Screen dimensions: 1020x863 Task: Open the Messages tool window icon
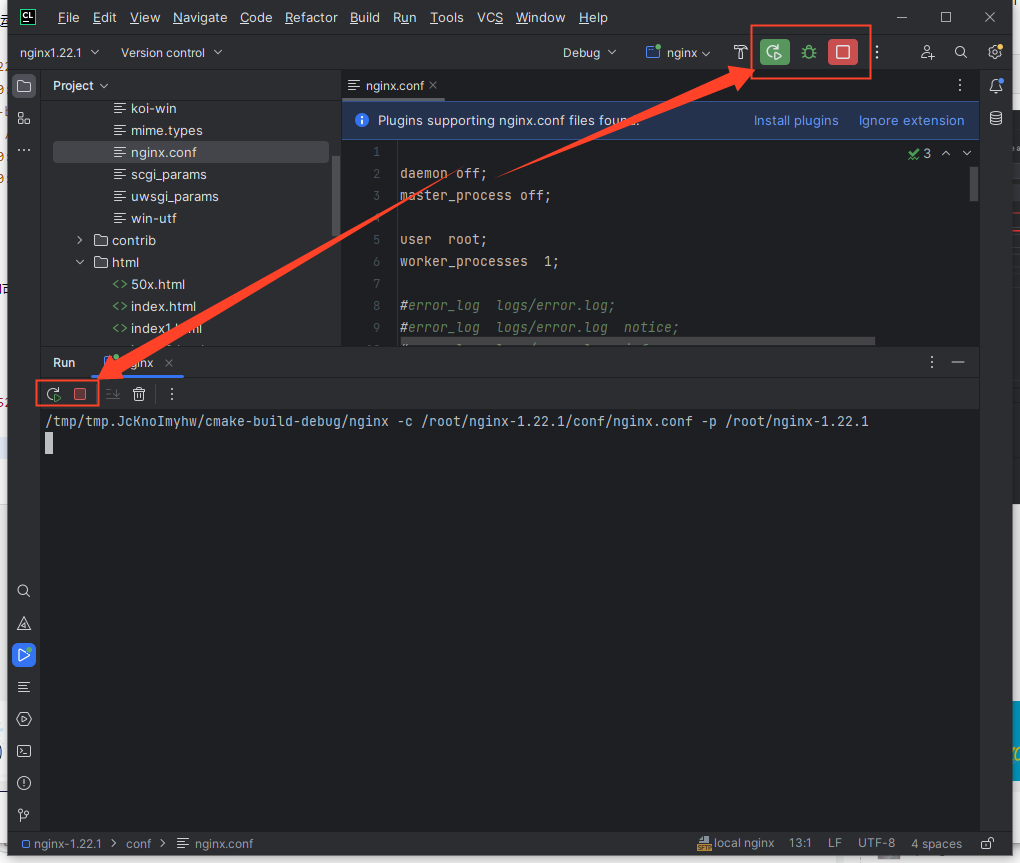click(23, 687)
